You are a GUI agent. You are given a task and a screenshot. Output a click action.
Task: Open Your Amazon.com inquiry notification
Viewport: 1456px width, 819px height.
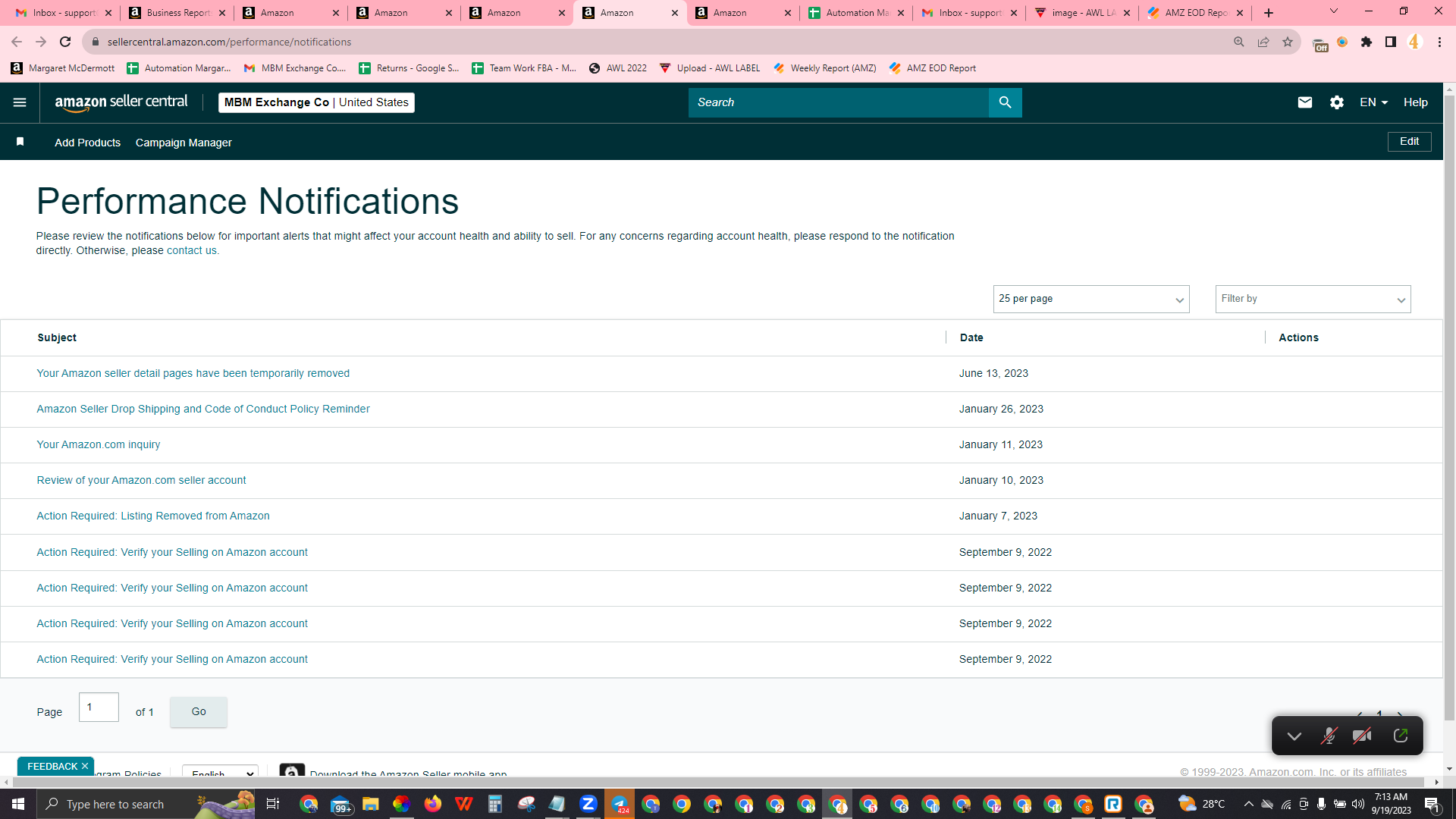pos(99,445)
